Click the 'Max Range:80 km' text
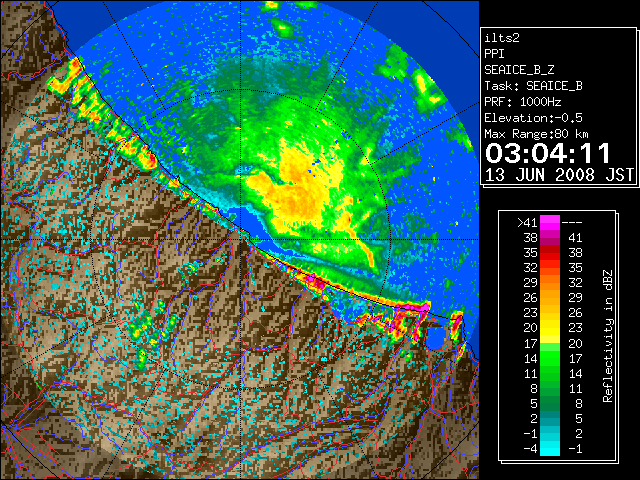Screen dimensions: 640x480 (536, 134)
